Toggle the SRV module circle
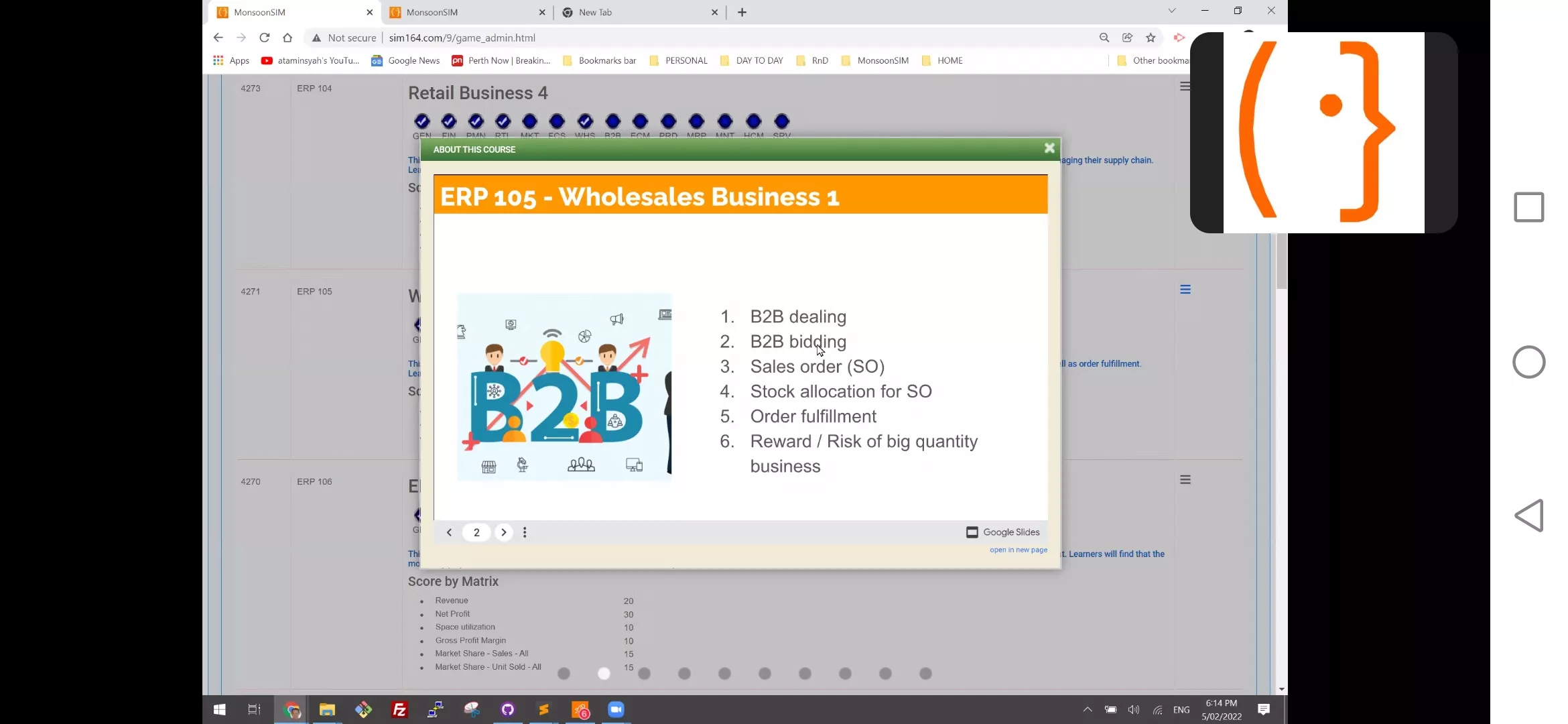 (x=781, y=121)
